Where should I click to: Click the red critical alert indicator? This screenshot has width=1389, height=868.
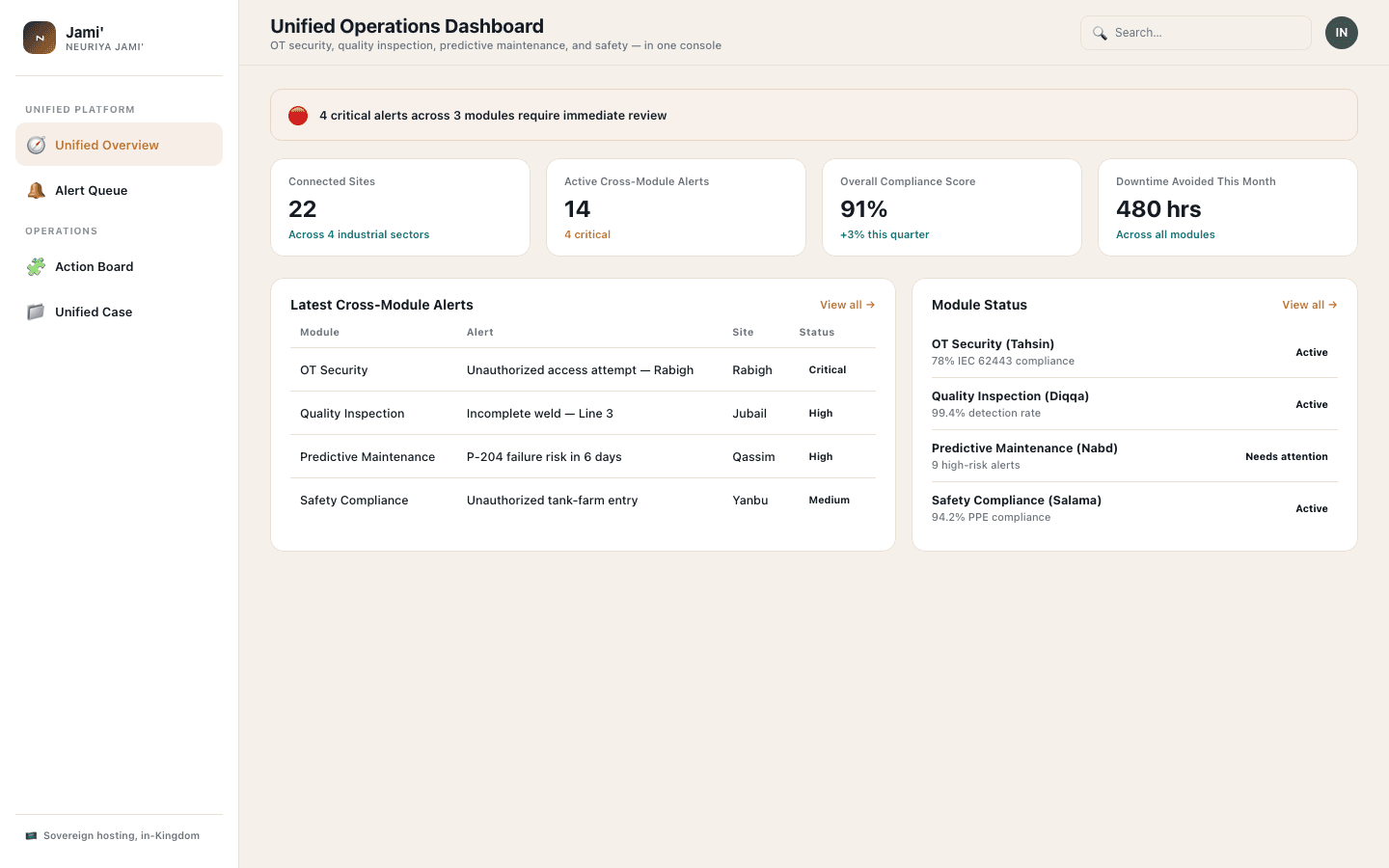pyautogui.click(x=298, y=115)
